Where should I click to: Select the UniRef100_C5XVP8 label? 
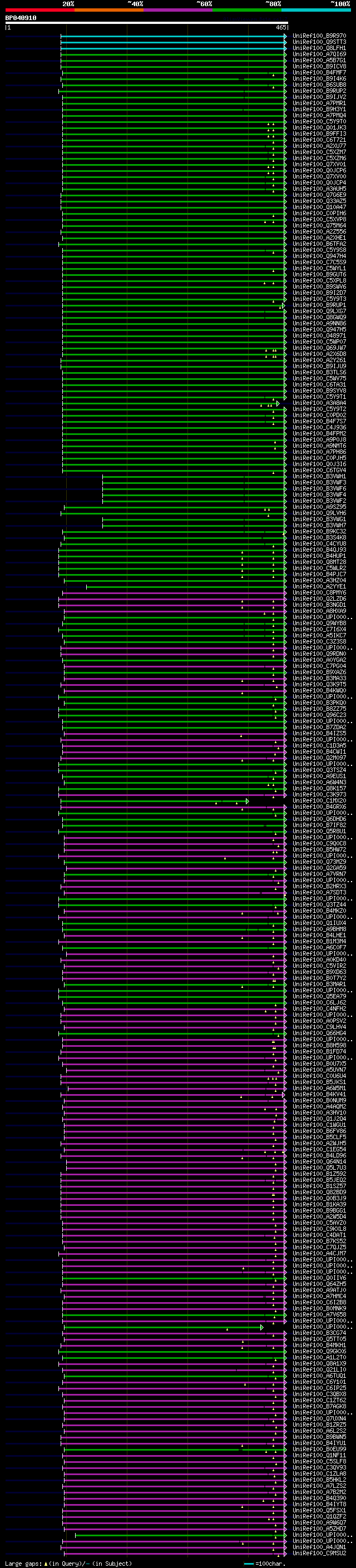pos(319,219)
